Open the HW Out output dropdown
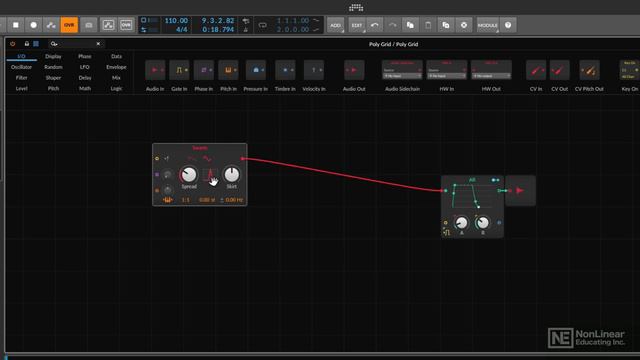Viewport: 640px width, 360px height. 491,76
